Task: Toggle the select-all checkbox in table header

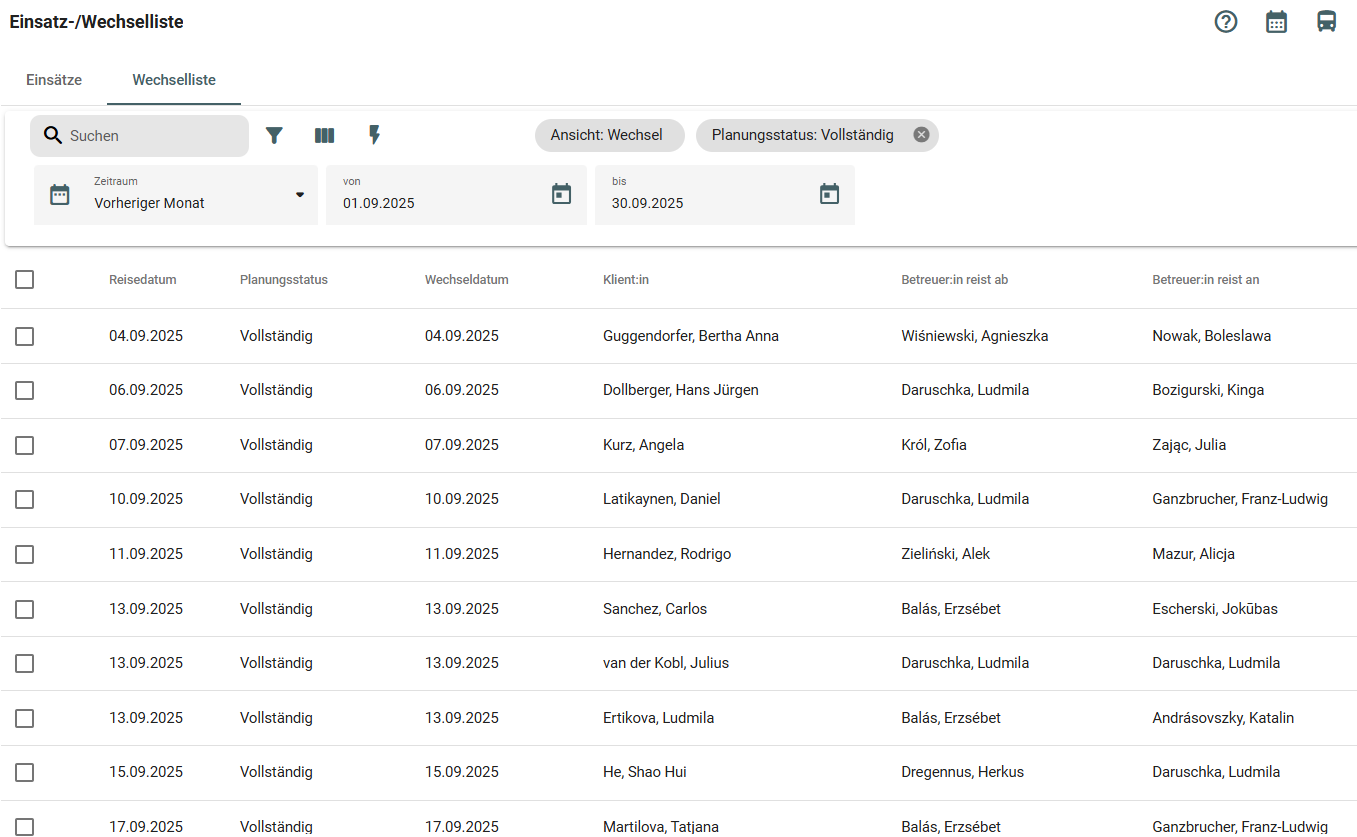Action: [25, 280]
